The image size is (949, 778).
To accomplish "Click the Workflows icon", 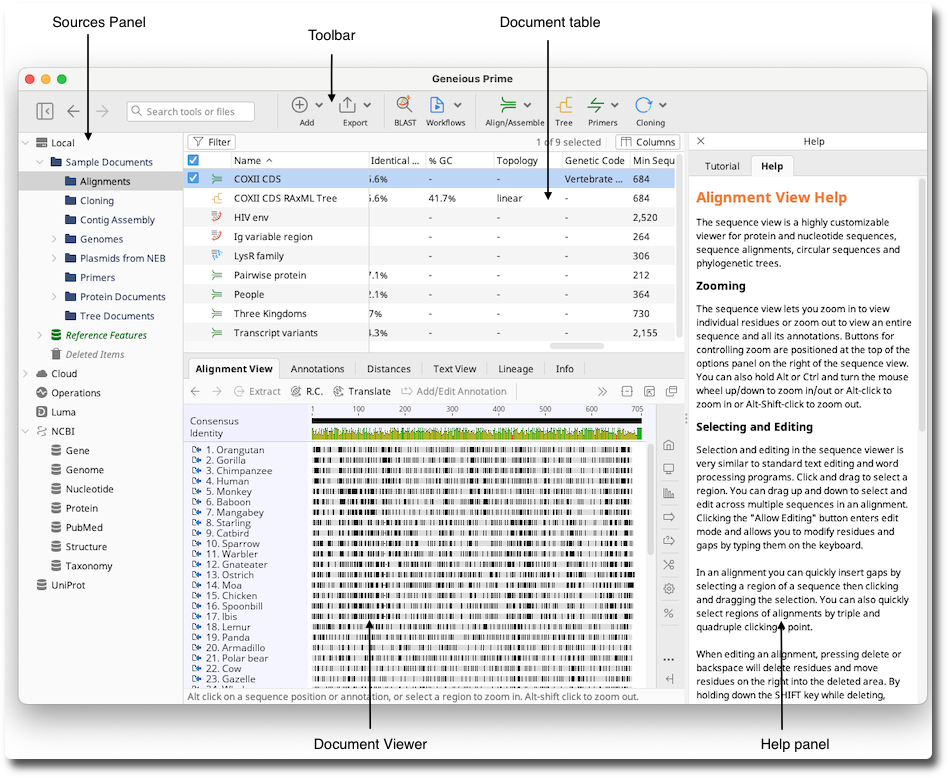I will tap(436, 105).
